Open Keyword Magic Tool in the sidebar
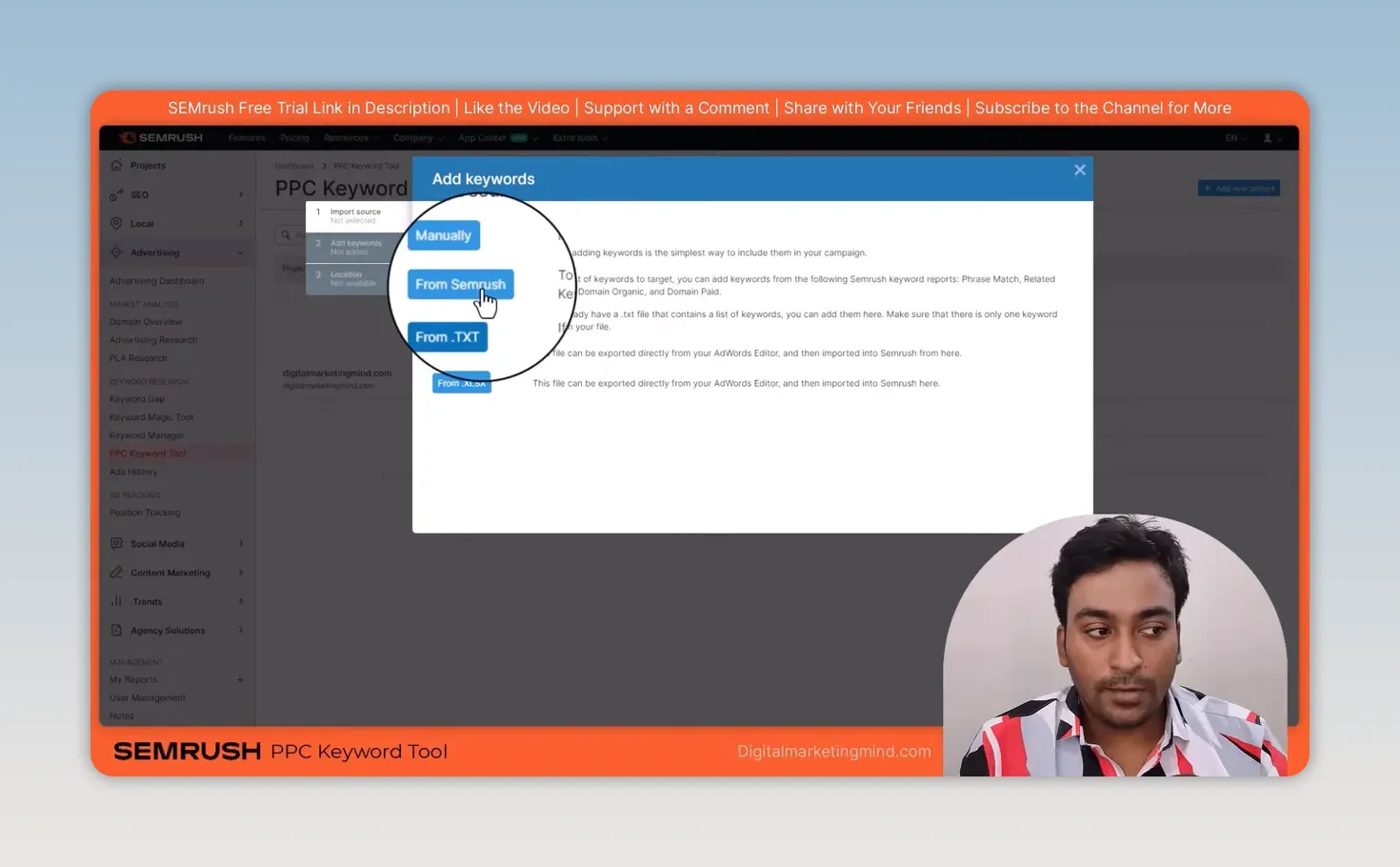This screenshot has height=867, width=1400. tap(151, 417)
